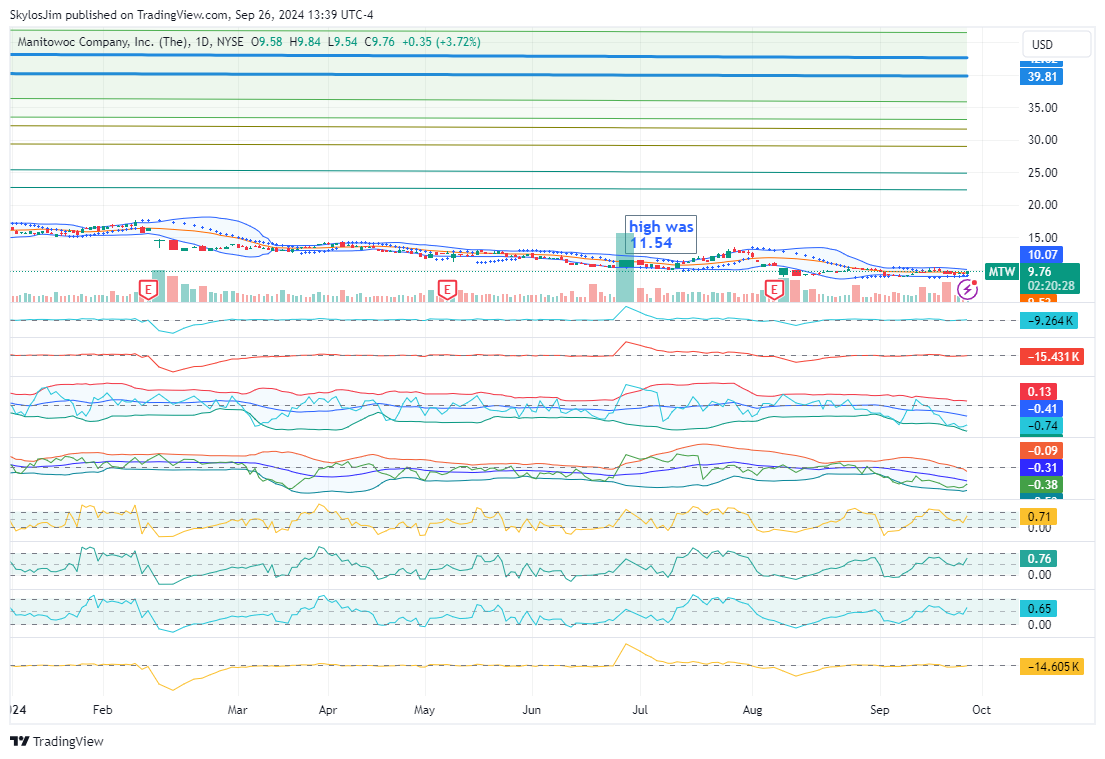The width and height of the screenshot is (1105, 759).
Task: Click the TradingView logo at bottom left
Action: [x=57, y=741]
